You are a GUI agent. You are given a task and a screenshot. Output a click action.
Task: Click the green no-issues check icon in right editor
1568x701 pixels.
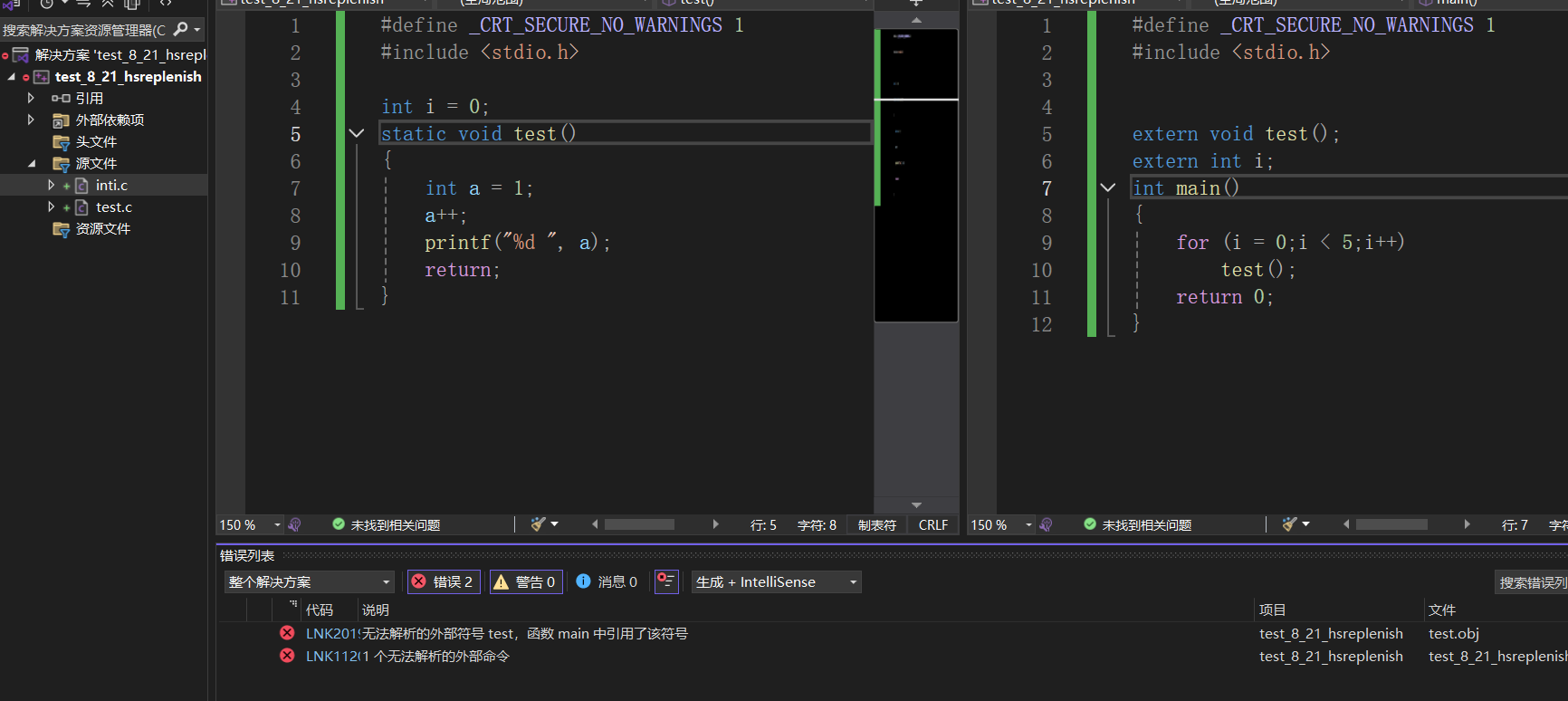click(x=1090, y=524)
